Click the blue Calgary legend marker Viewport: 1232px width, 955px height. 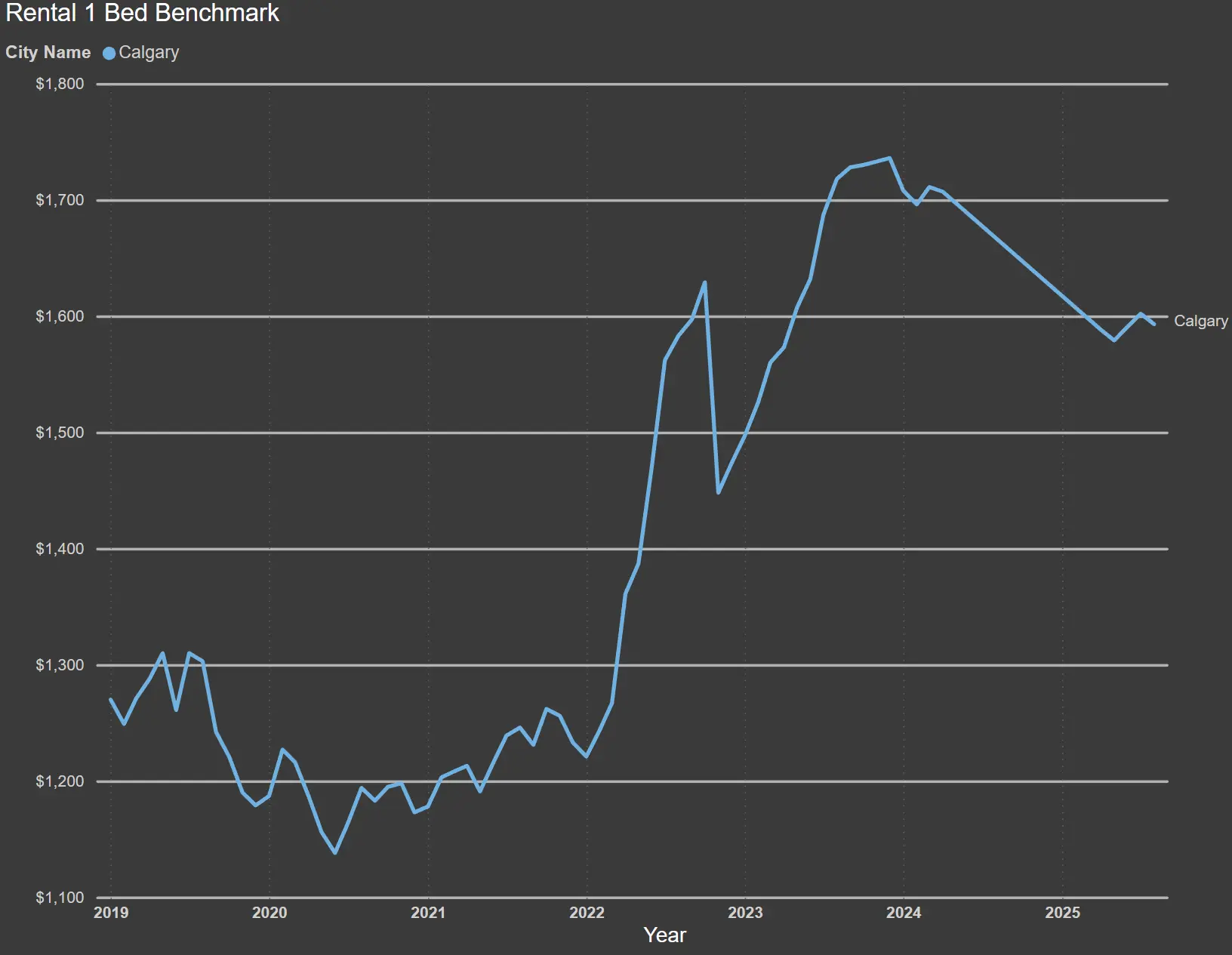click(x=109, y=53)
